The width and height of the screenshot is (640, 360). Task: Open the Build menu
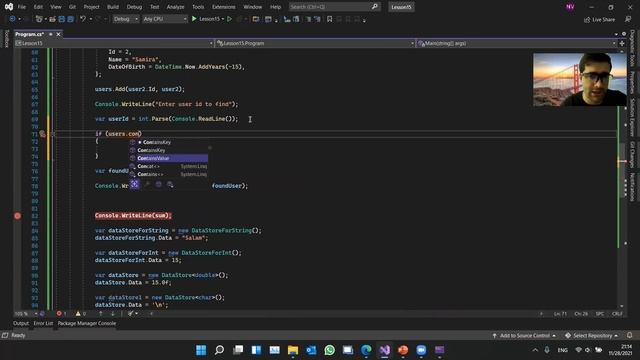click(x=113, y=7)
